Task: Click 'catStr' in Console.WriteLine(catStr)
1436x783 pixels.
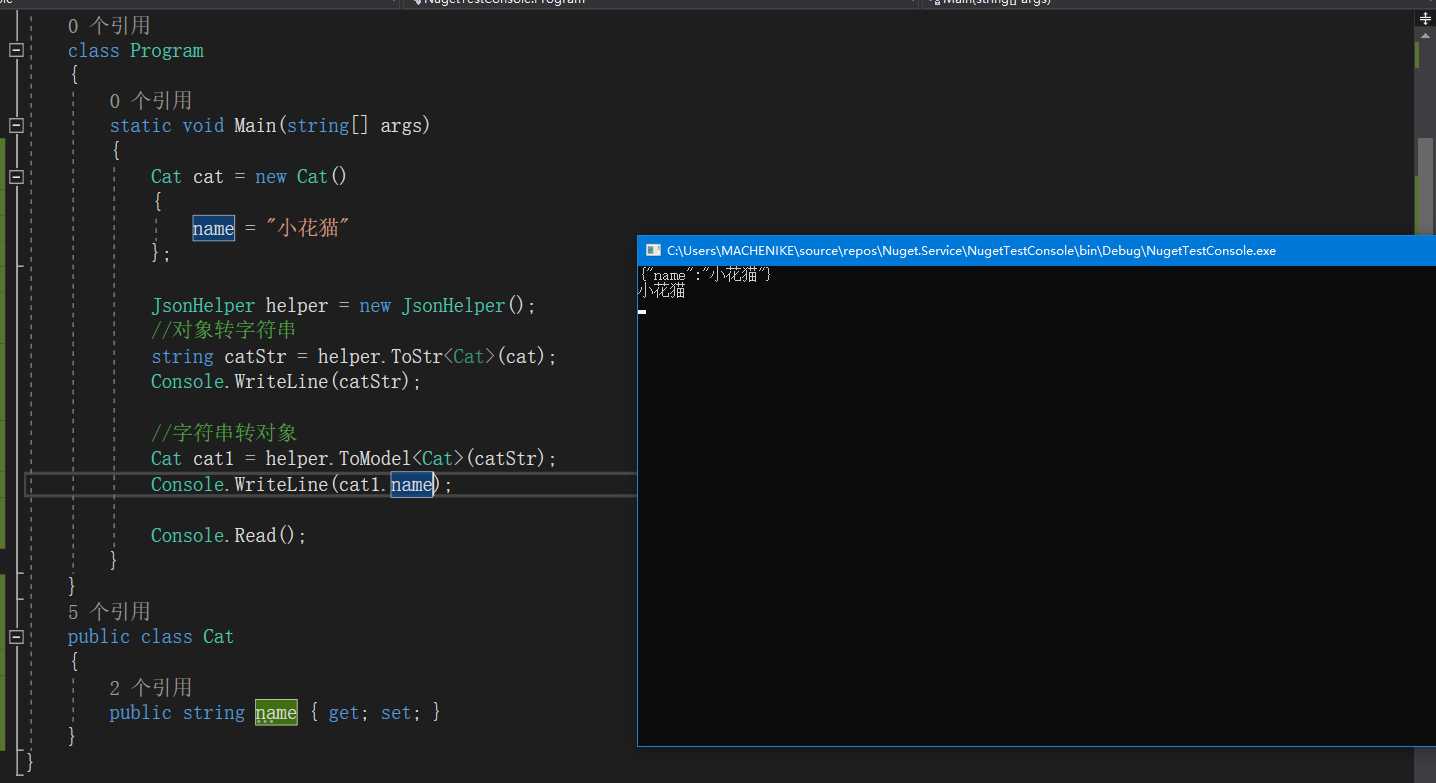Action: (x=370, y=381)
